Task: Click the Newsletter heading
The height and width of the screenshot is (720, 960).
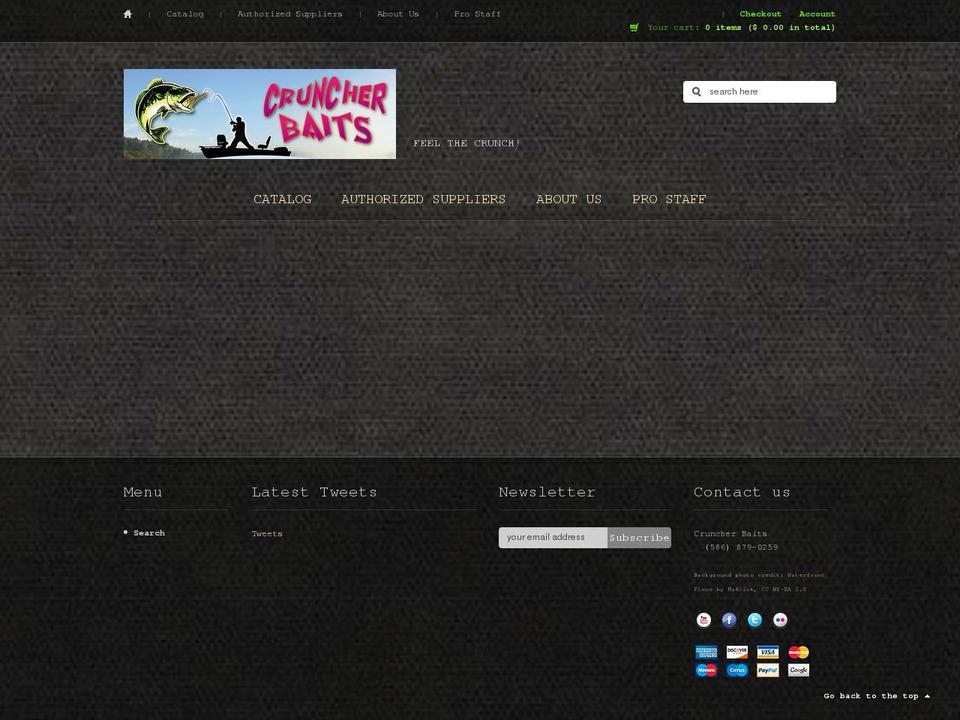Action: point(547,492)
